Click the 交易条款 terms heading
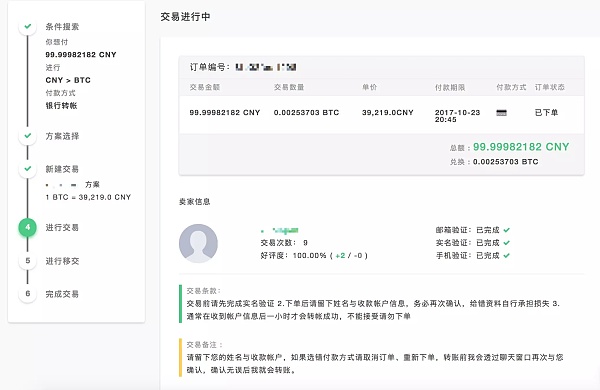The width and height of the screenshot is (600, 390). [x=204, y=291]
